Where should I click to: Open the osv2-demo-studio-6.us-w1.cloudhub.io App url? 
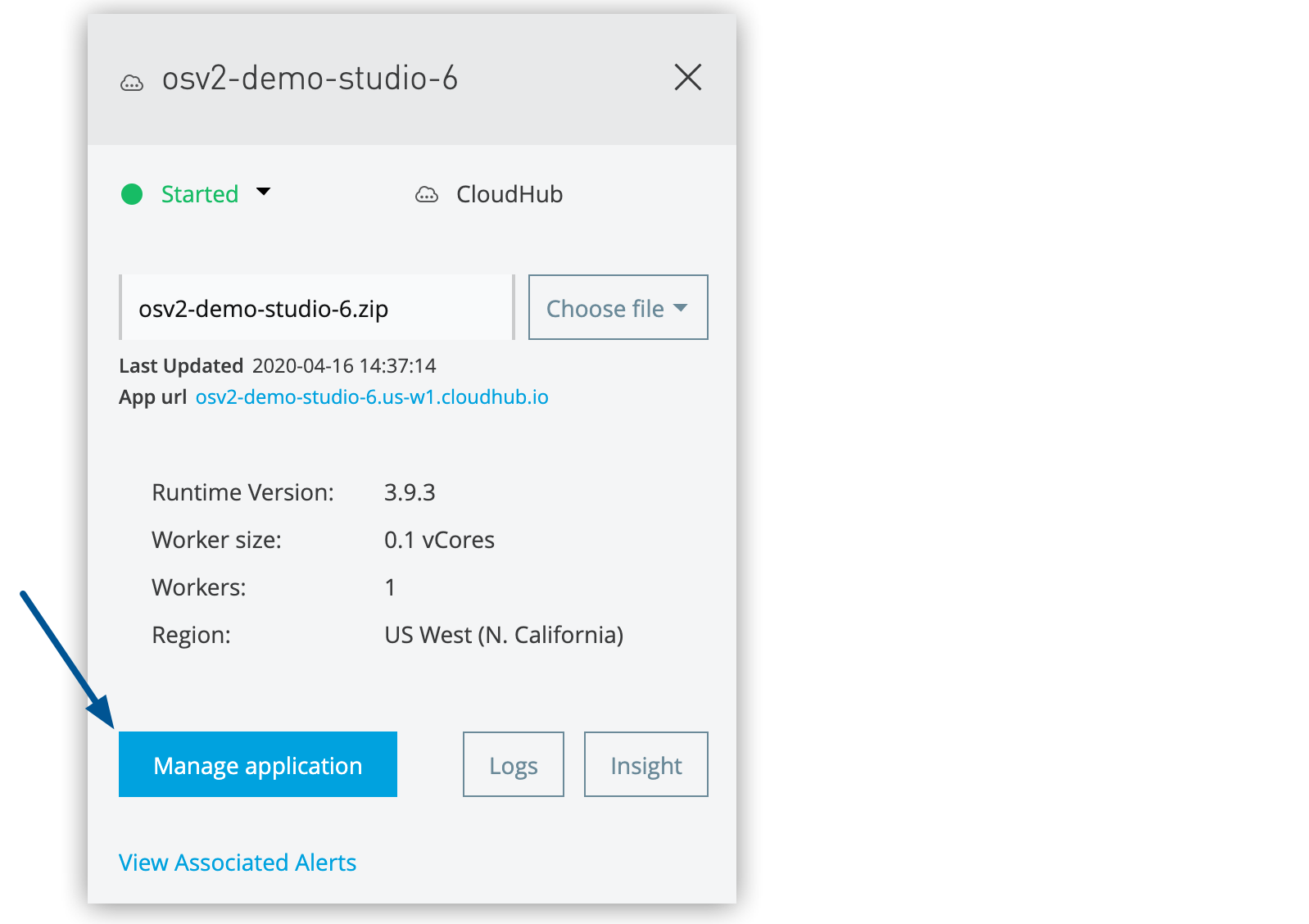[x=372, y=397]
